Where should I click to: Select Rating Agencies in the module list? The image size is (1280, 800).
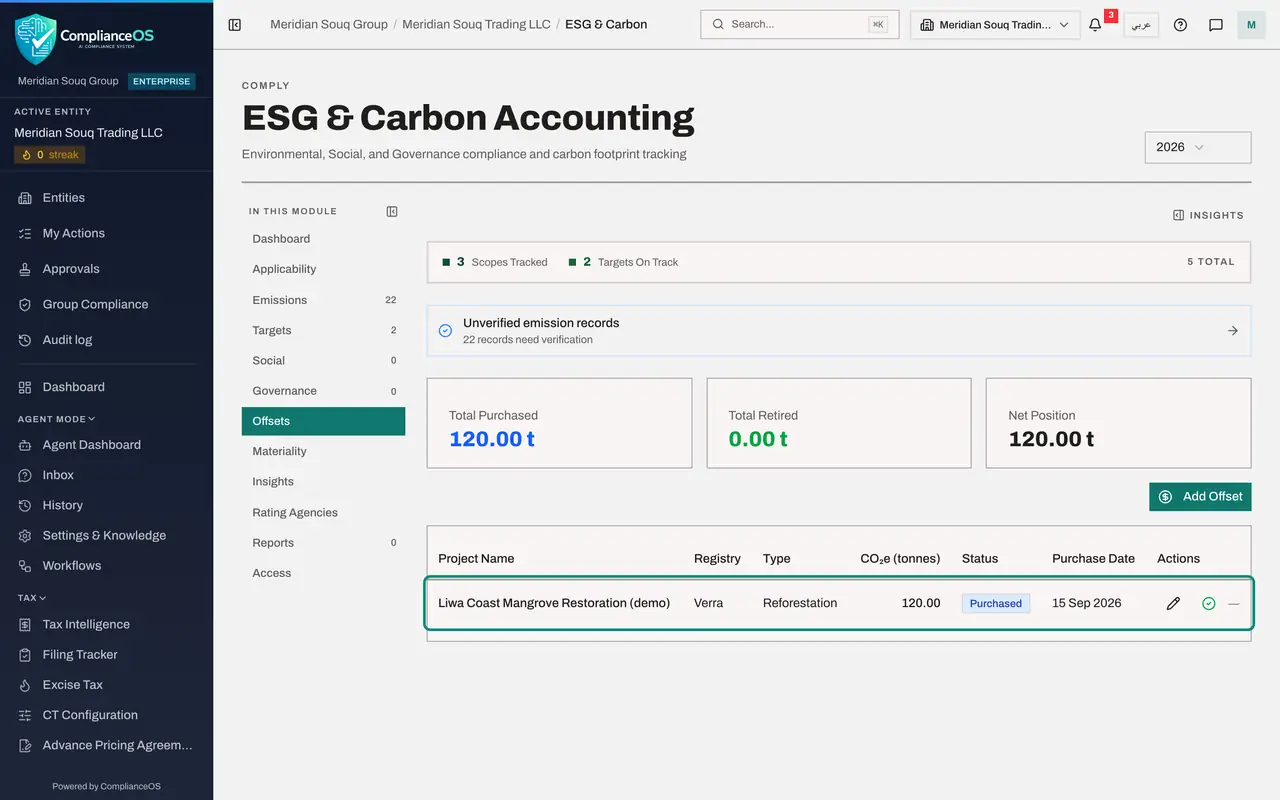point(323,512)
